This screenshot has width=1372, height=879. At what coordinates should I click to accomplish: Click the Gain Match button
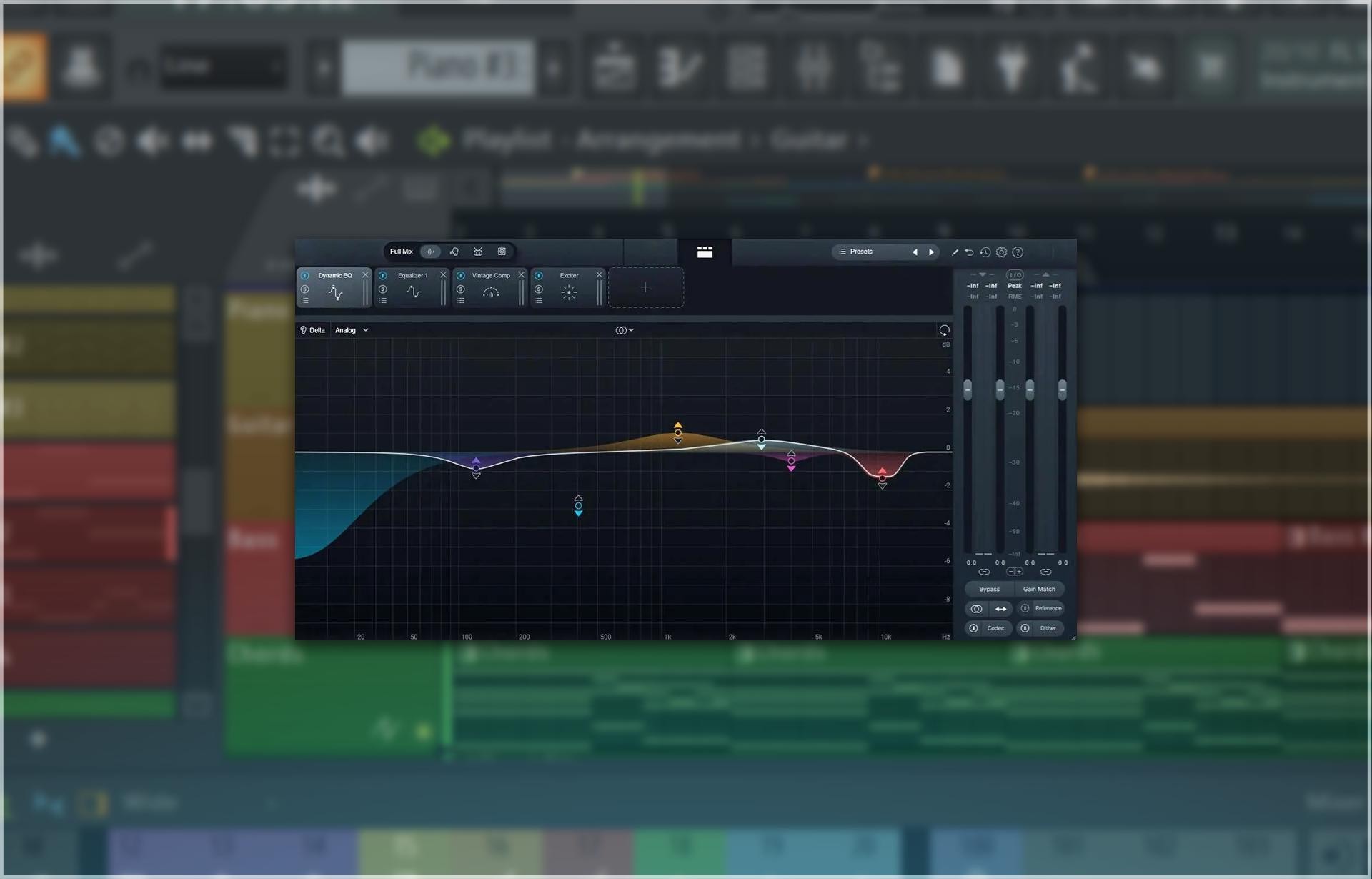tap(1039, 589)
